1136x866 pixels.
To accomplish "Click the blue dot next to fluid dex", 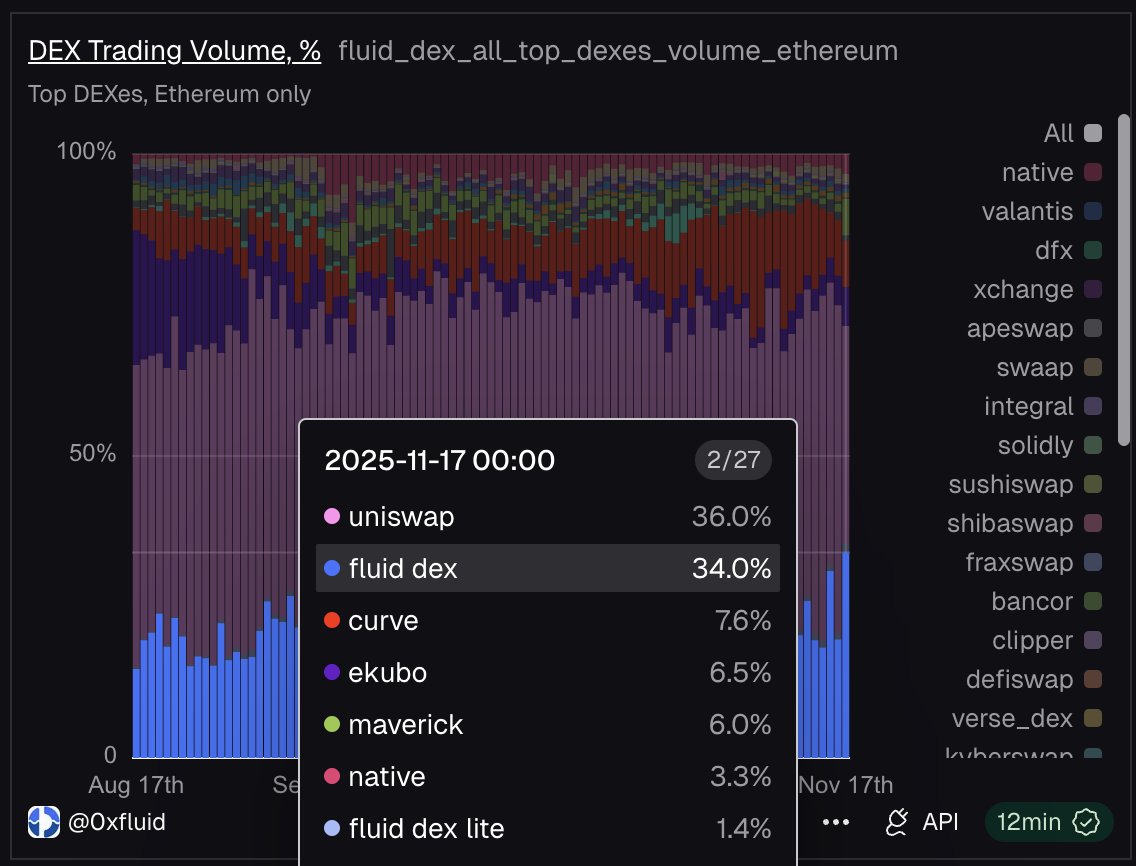I will pyautogui.click(x=334, y=568).
